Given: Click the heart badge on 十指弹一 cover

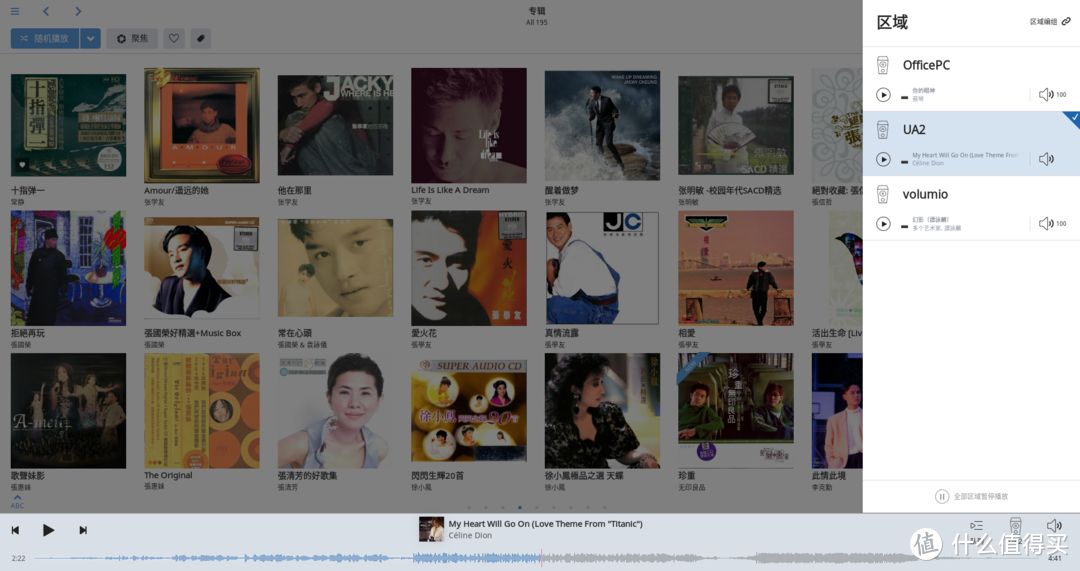Looking at the screenshot, I should pos(22,165).
